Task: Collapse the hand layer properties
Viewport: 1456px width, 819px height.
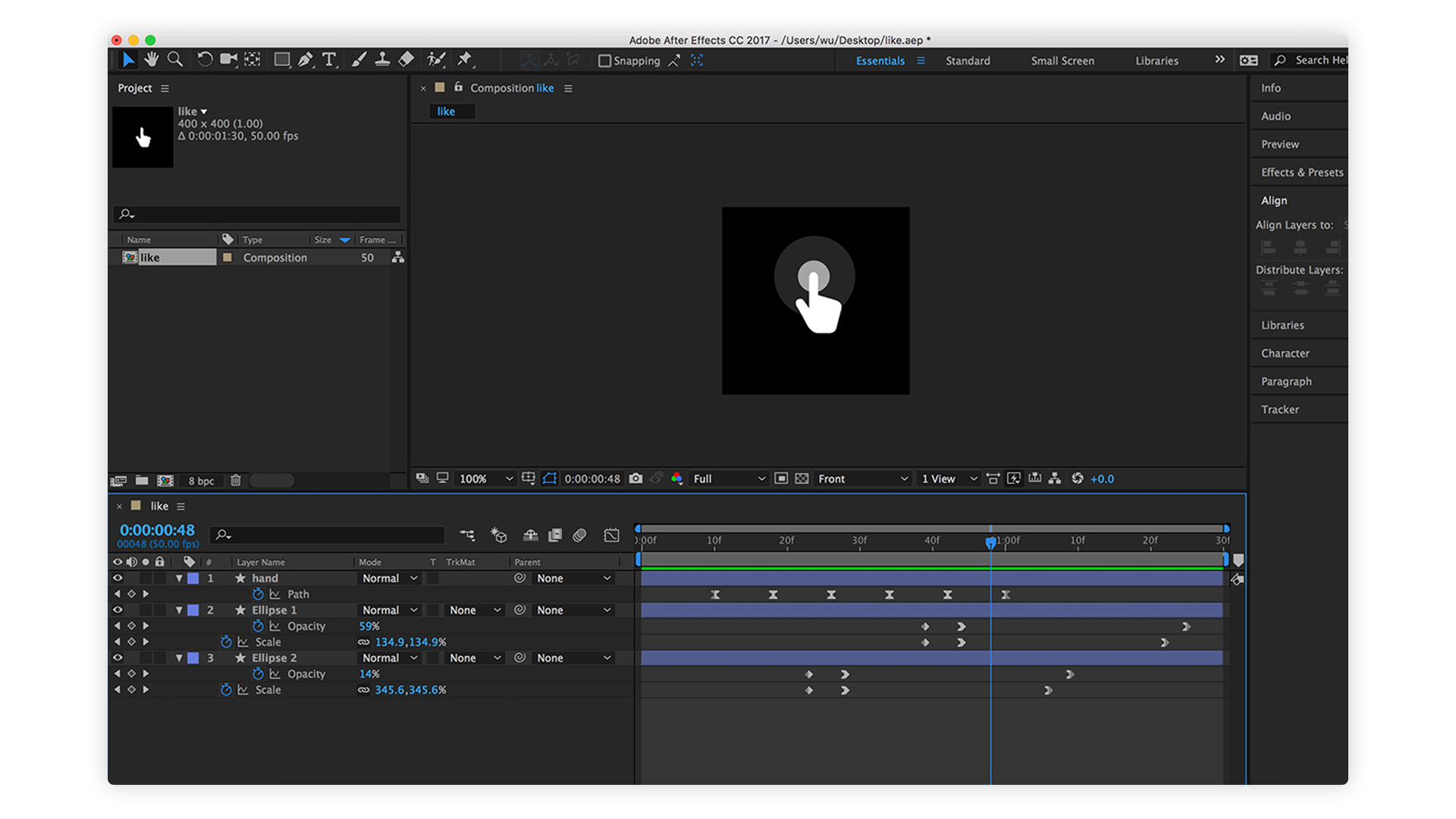Action: [179, 578]
